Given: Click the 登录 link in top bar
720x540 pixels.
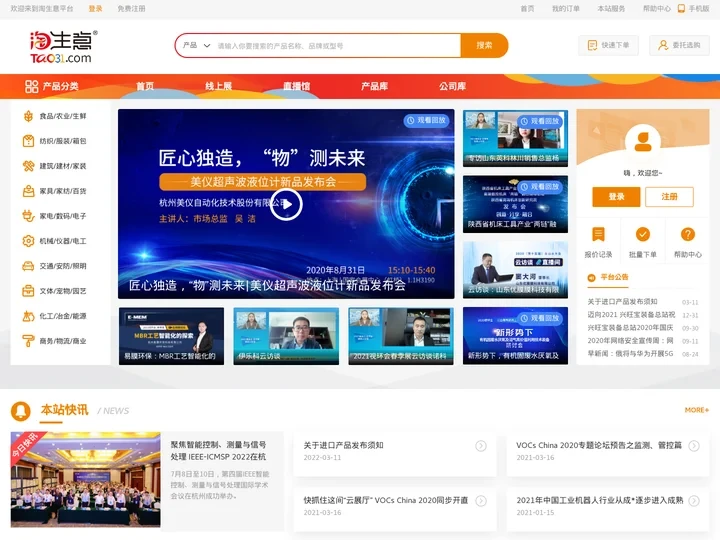Looking at the screenshot, I should coord(96,8).
